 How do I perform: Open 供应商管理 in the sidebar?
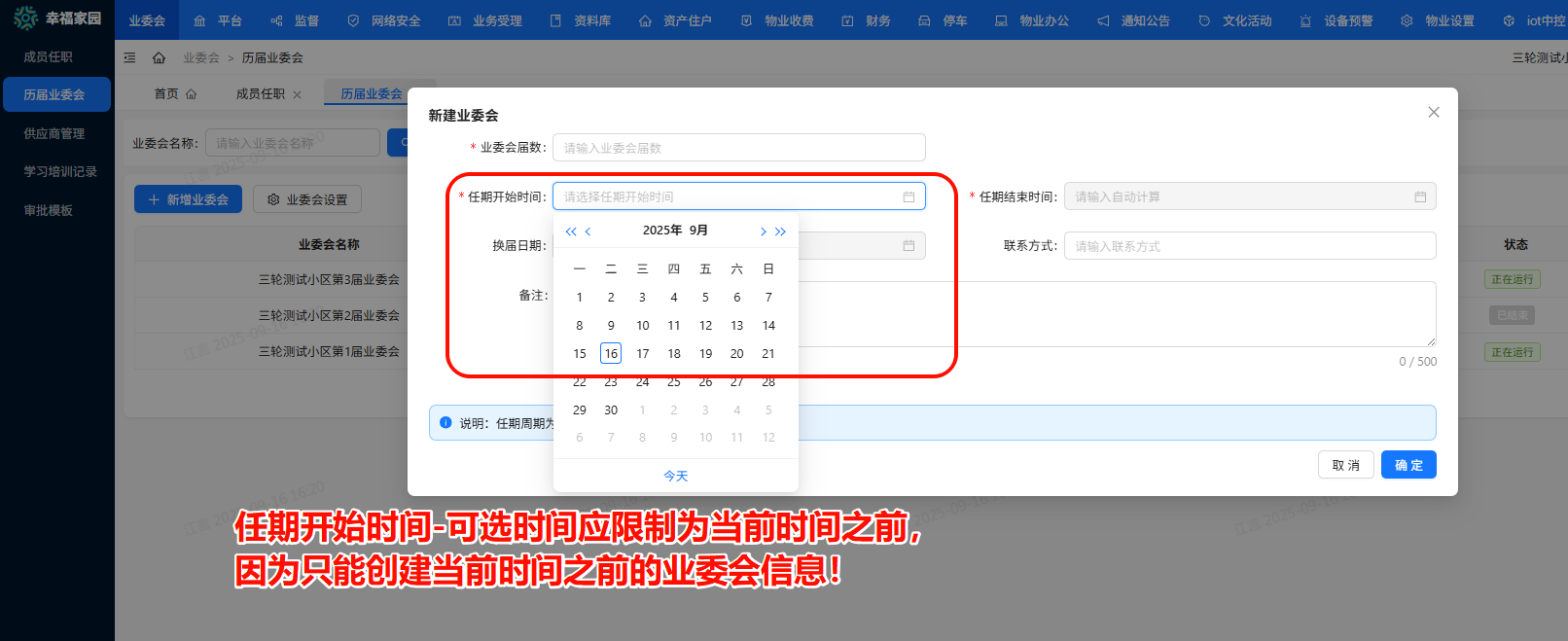pos(54,133)
